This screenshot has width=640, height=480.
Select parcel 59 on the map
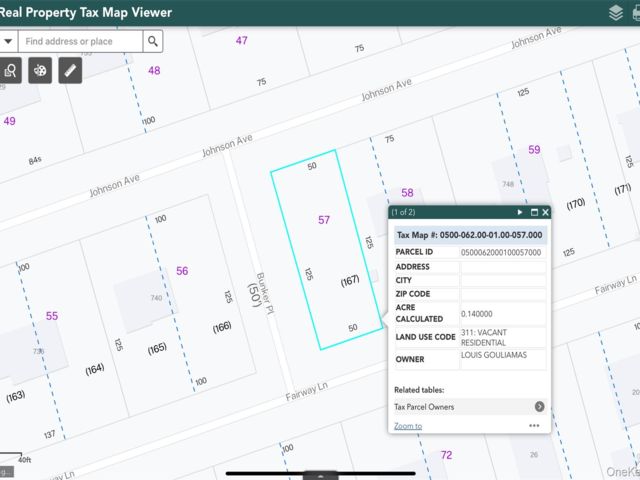point(534,149)
